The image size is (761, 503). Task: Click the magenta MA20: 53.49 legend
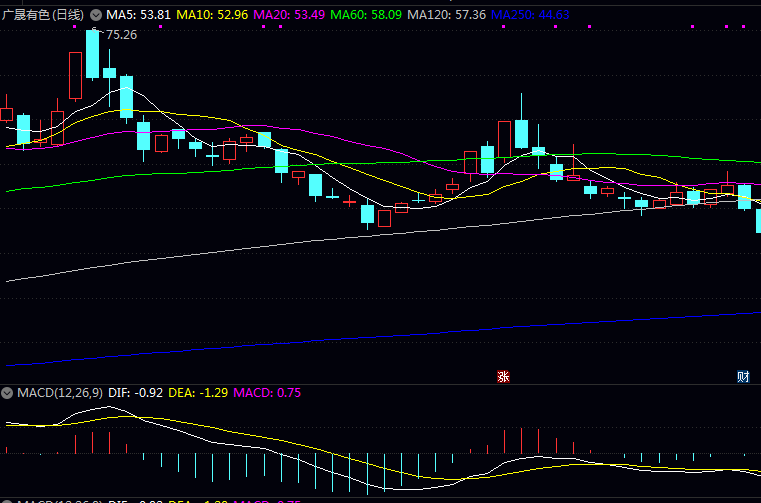[289, 15]
